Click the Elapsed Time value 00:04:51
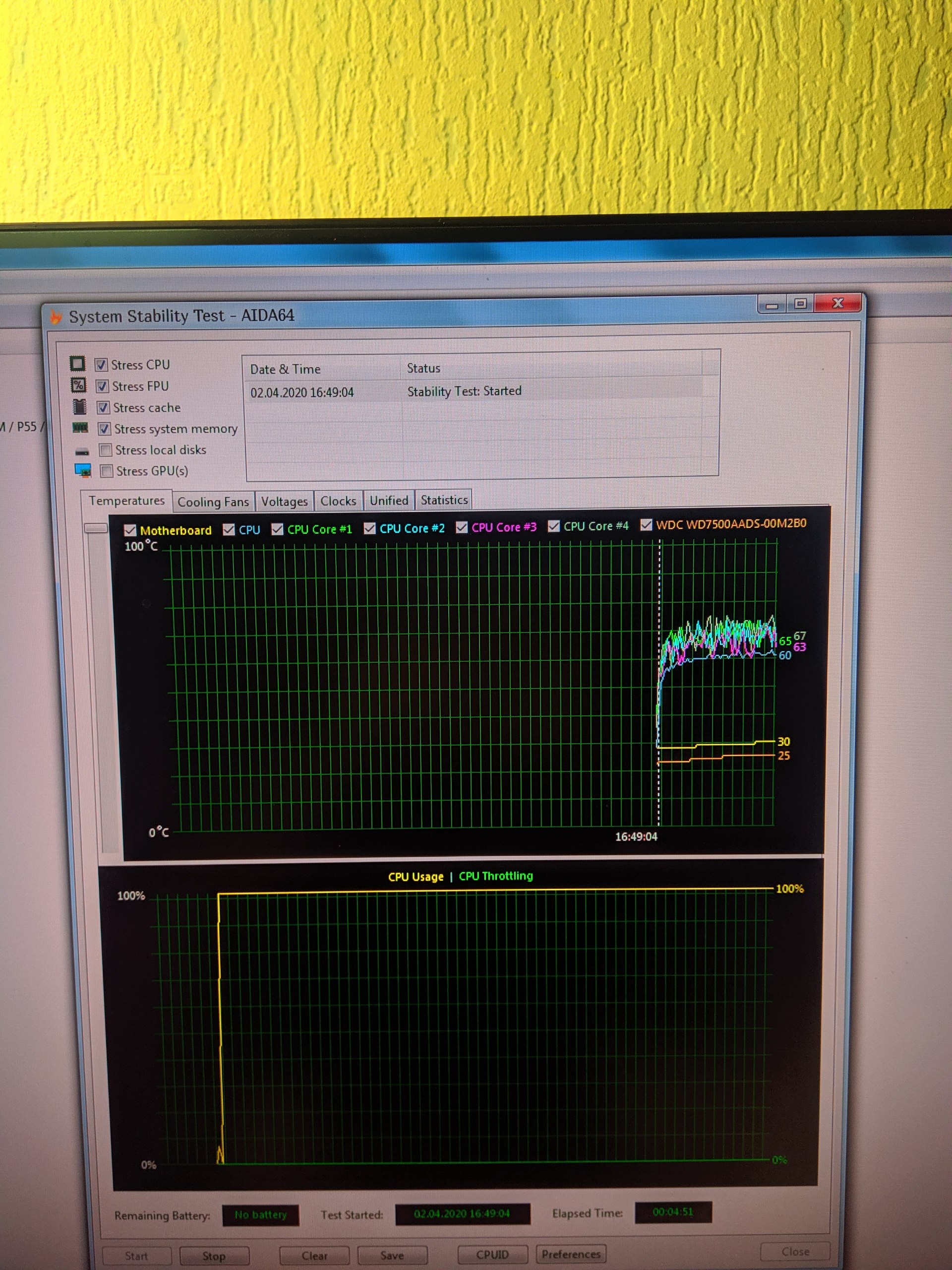The image size is (952, 1270). [673, 1212]
